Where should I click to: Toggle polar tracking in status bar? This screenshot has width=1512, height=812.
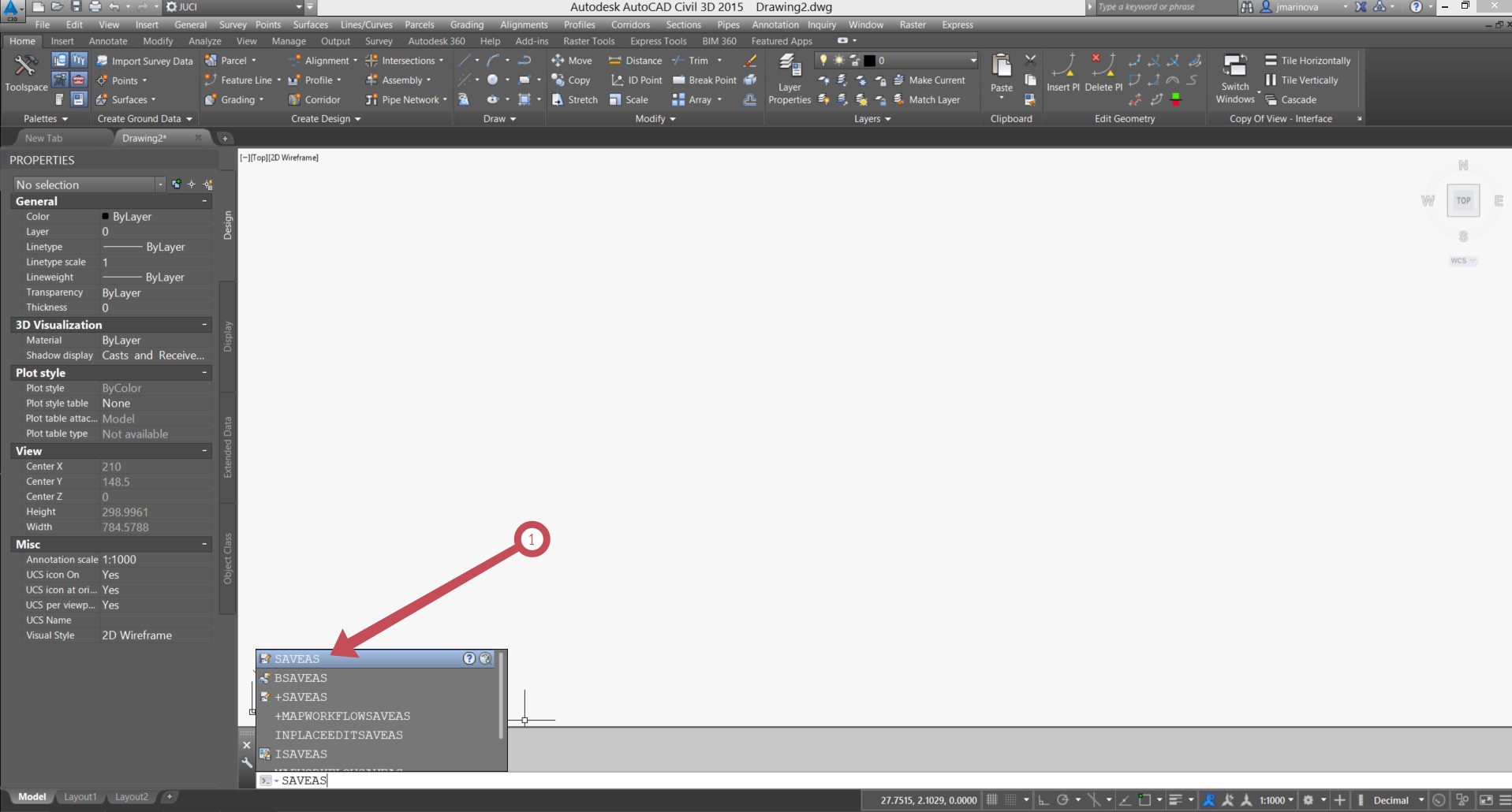pyautogui.click(x=1062, y=800)
